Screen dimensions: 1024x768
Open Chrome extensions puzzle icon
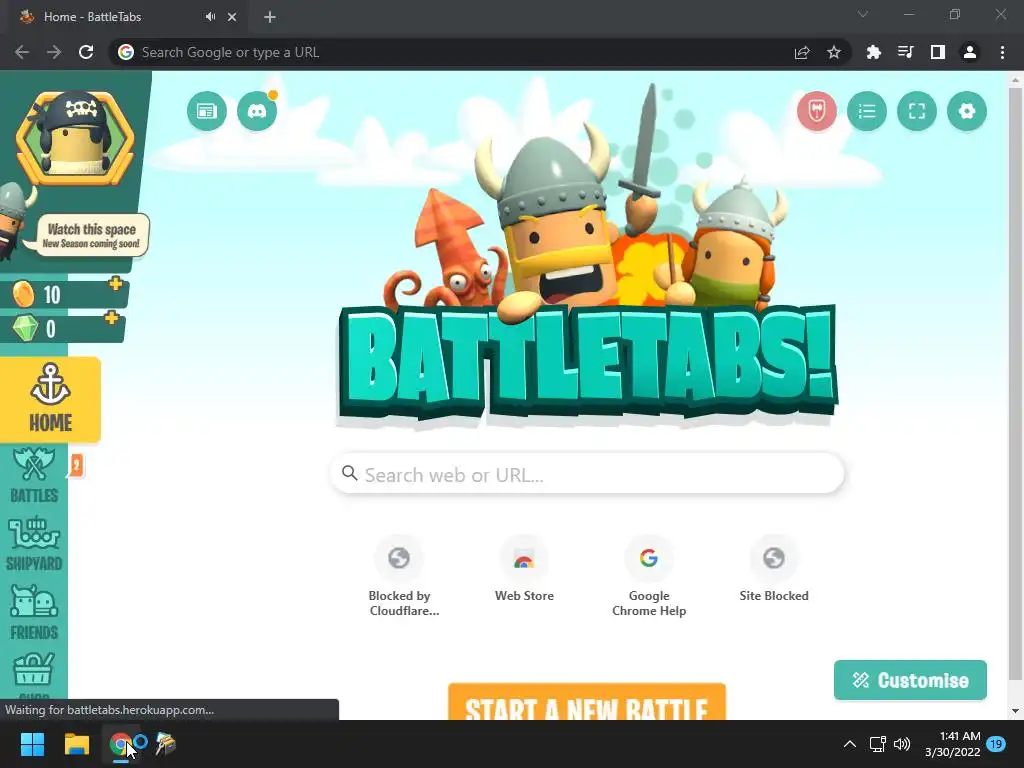[873, 52]
